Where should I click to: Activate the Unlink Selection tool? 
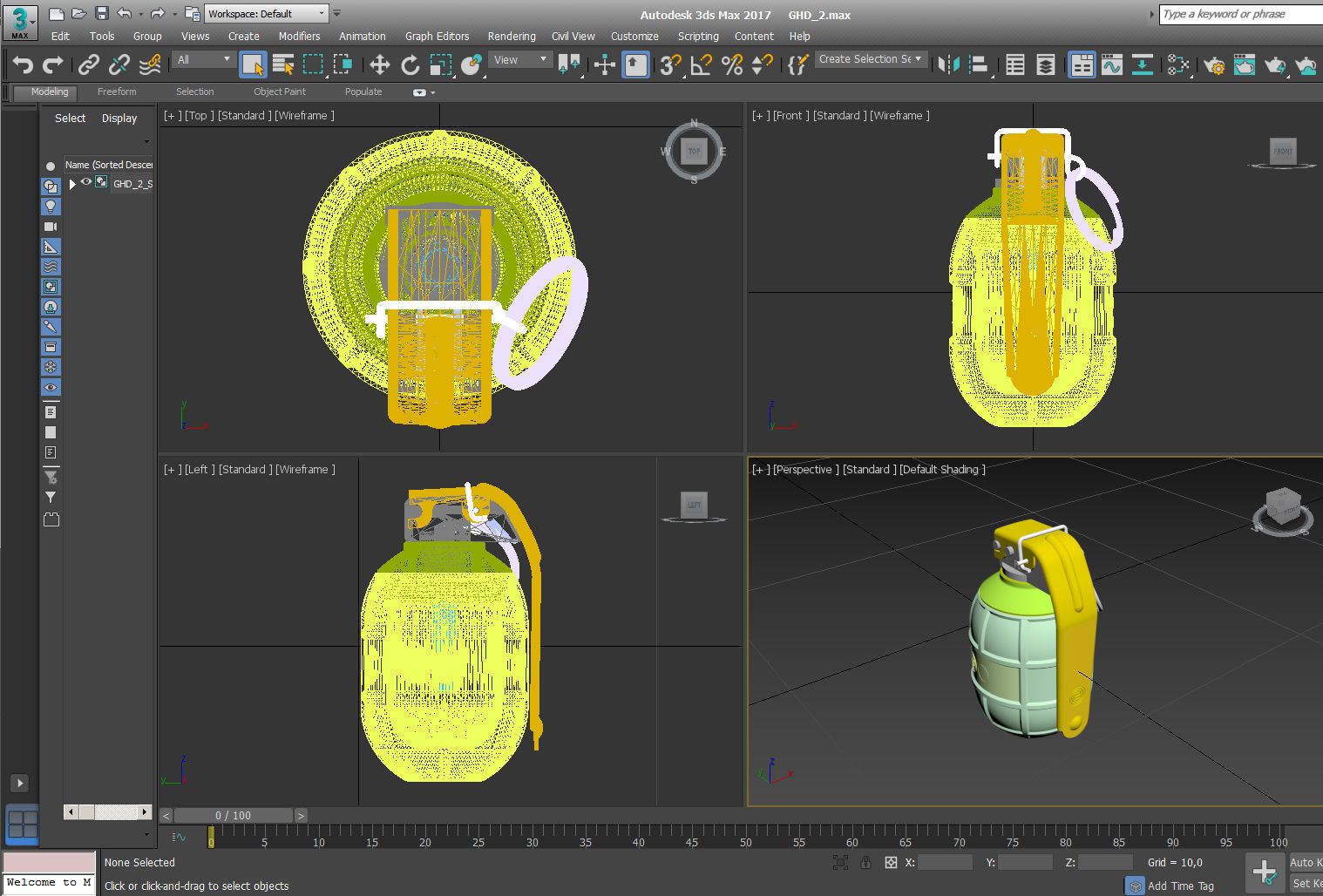(x=119, y=64)
